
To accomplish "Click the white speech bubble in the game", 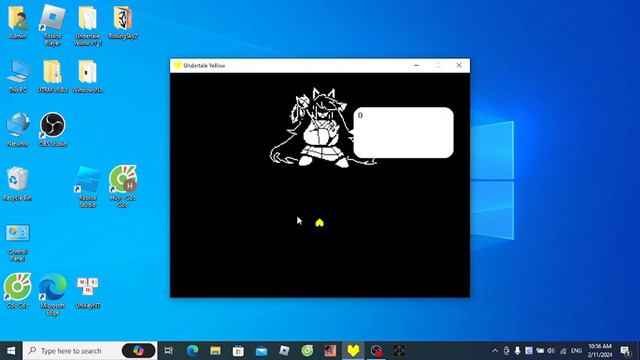I will (403, 133).
